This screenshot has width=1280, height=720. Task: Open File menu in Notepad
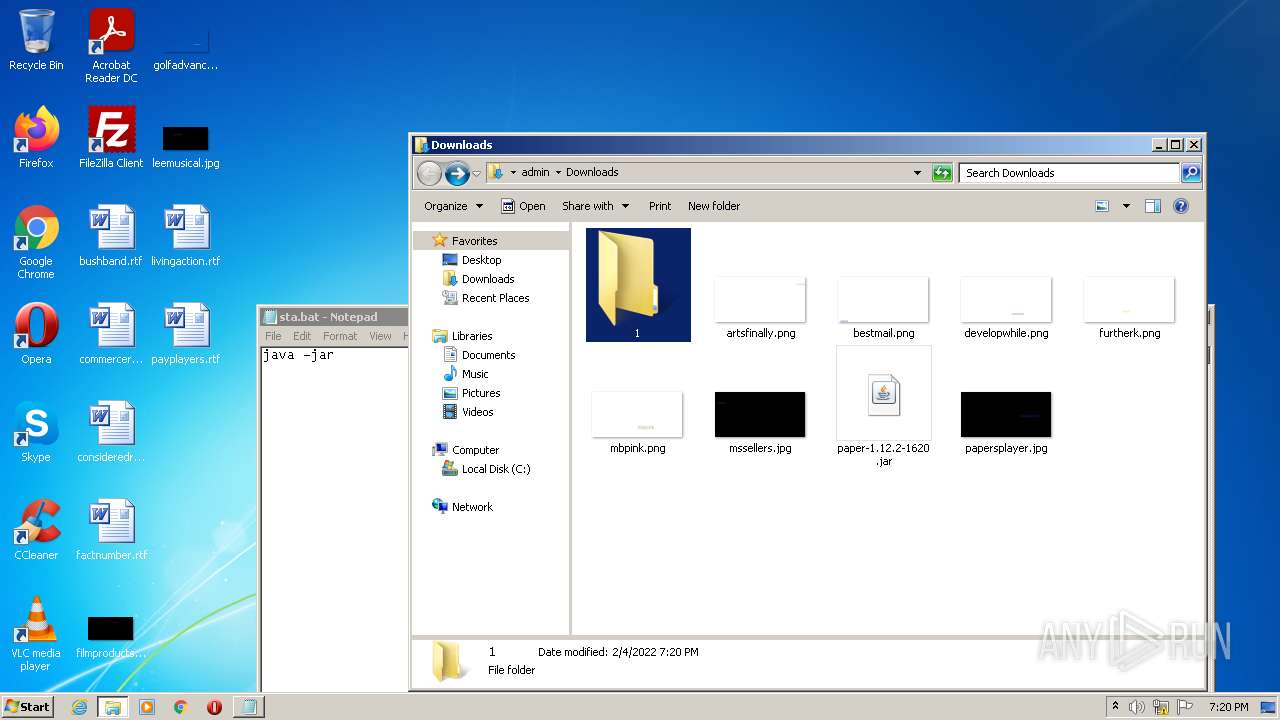(273, 336)
